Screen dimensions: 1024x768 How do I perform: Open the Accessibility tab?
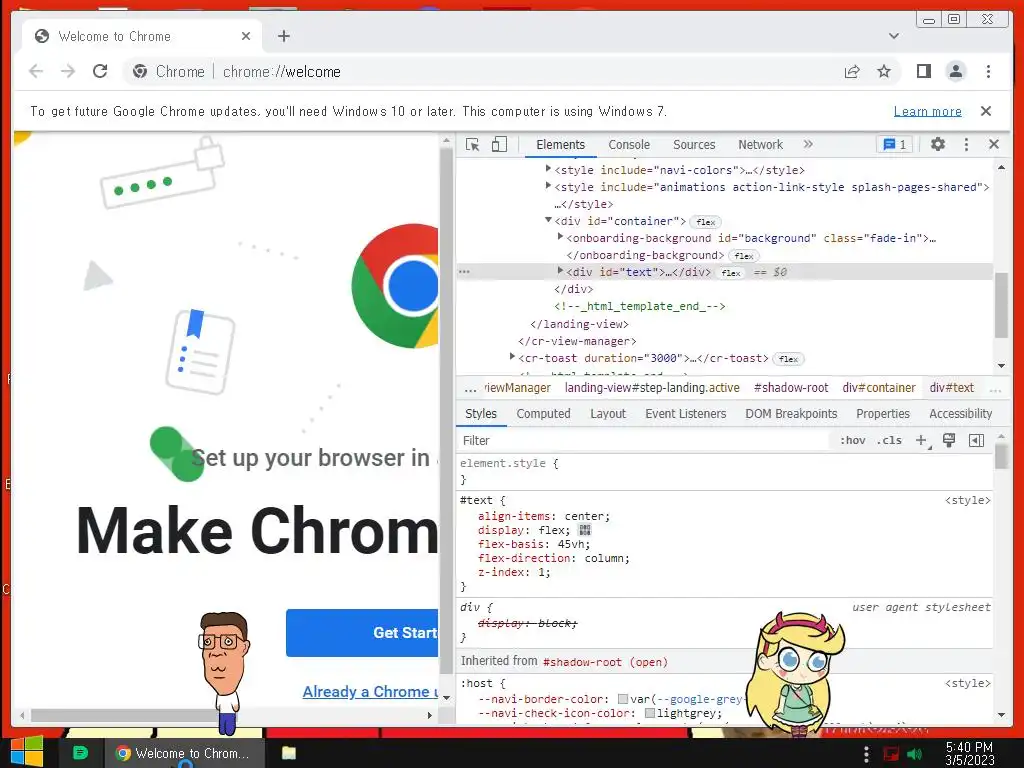(x=960, y=413)
